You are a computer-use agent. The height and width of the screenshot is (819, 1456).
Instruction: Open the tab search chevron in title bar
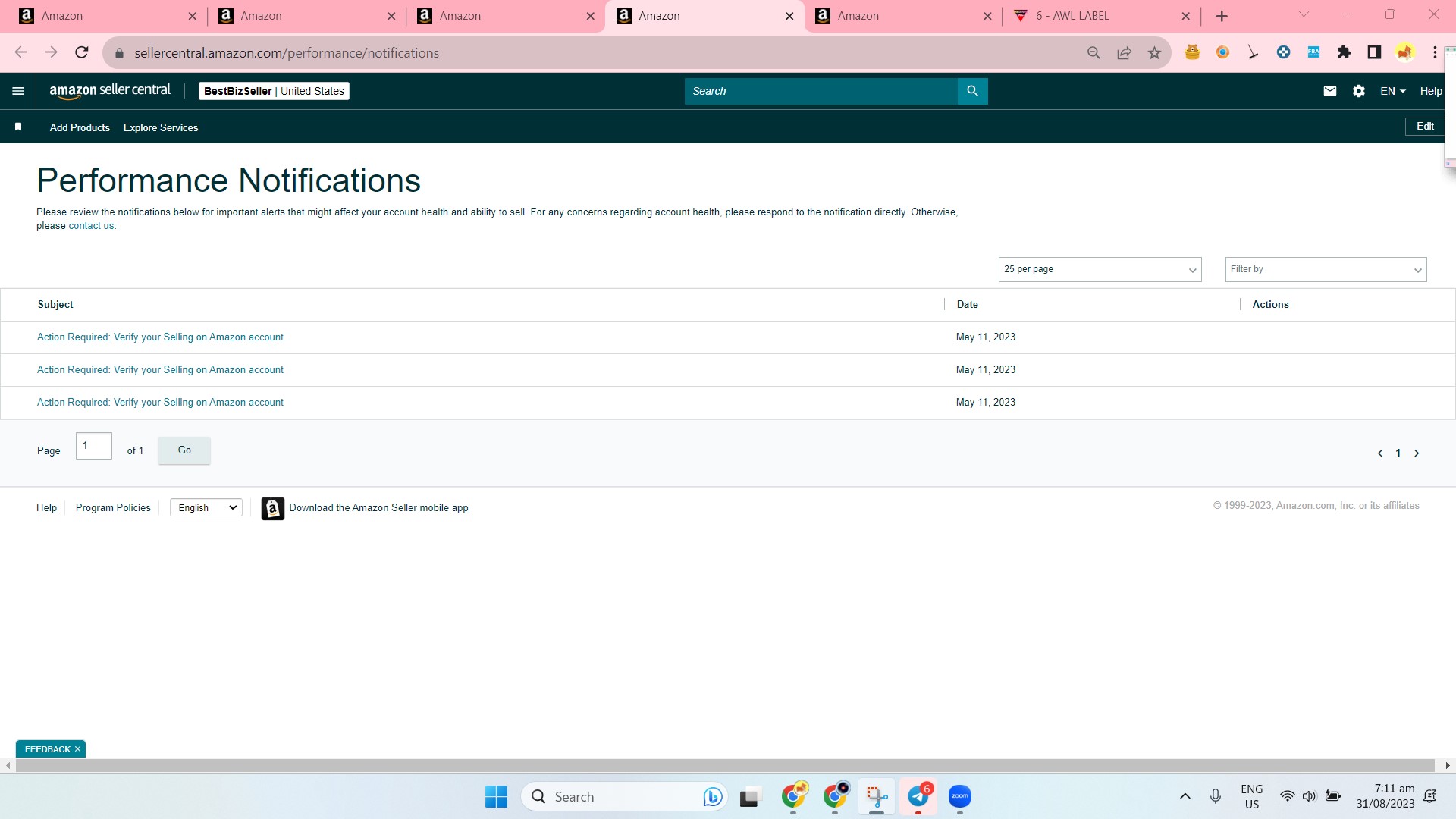tap(1304, 14)
